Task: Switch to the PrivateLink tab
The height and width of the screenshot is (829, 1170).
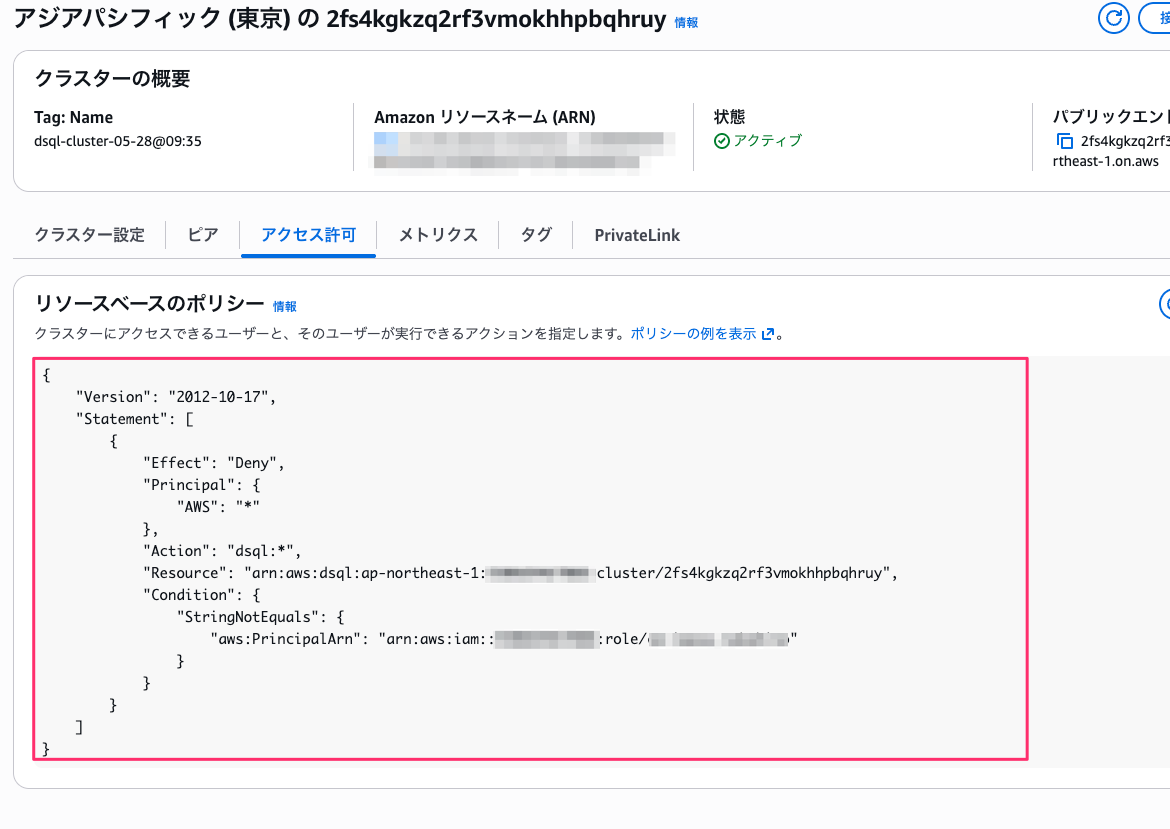Action: [637, 235]
